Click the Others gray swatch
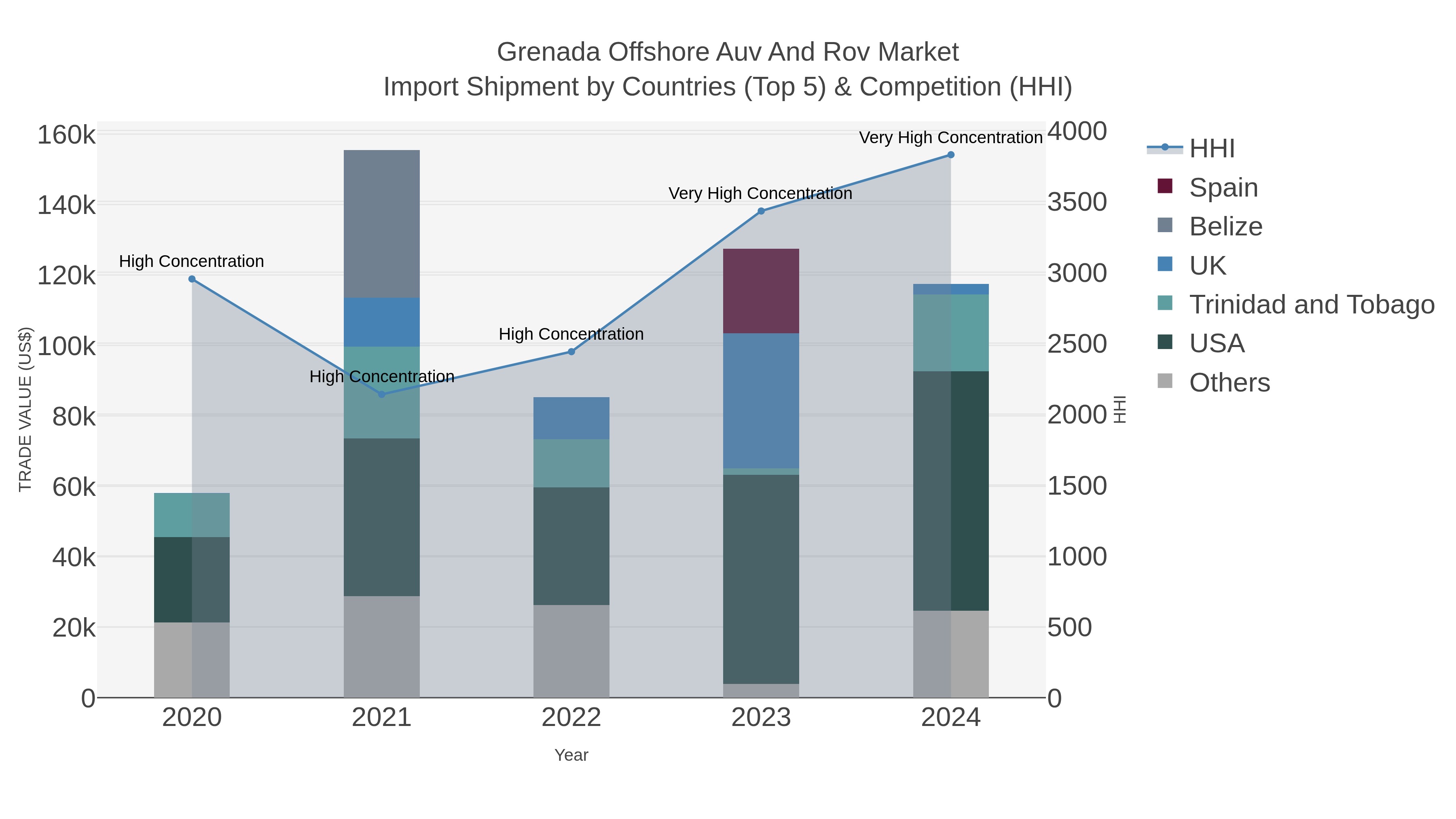1456x819 pixels. 1165,381
